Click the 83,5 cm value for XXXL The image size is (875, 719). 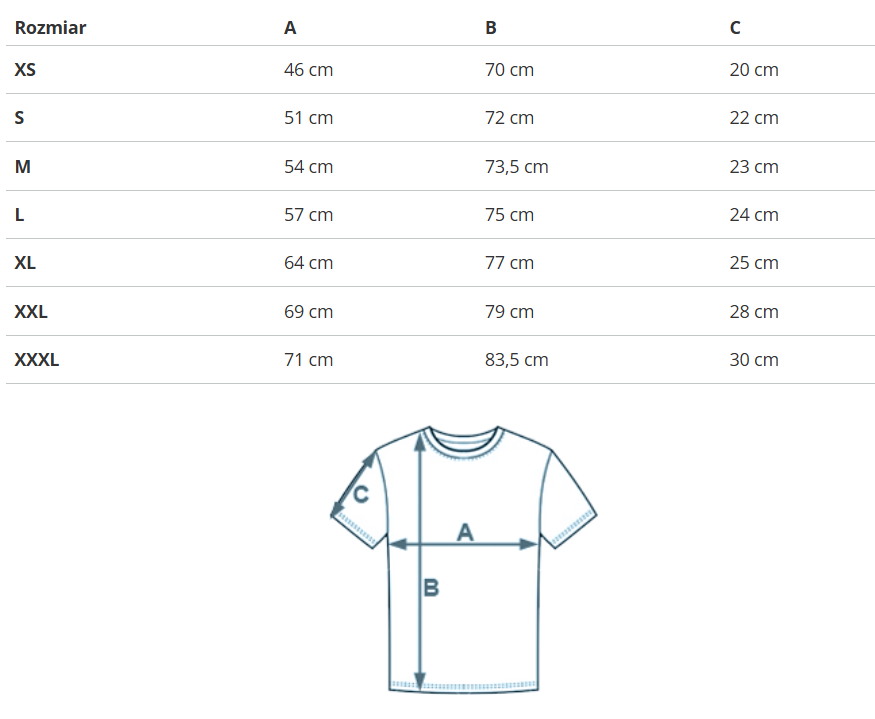[517, 360]
